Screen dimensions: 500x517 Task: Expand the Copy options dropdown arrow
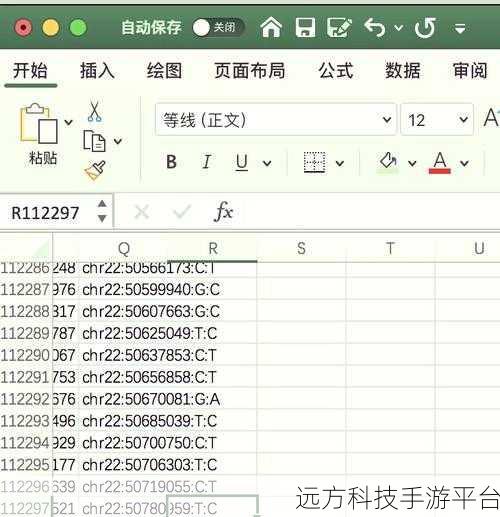pyautogui.click(x=118, y=141)
